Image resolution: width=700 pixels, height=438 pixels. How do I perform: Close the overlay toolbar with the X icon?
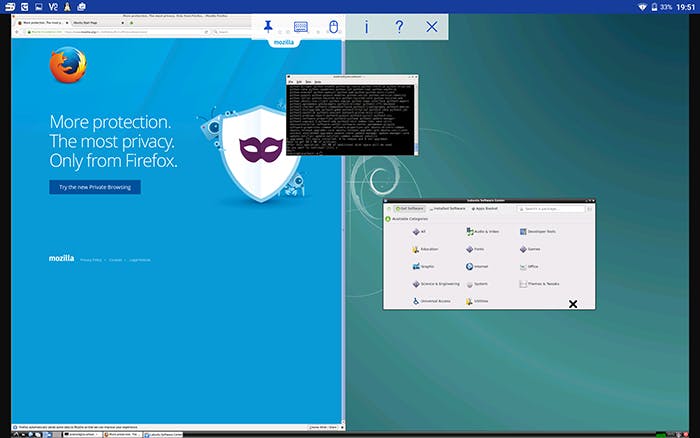coord(432,27)
